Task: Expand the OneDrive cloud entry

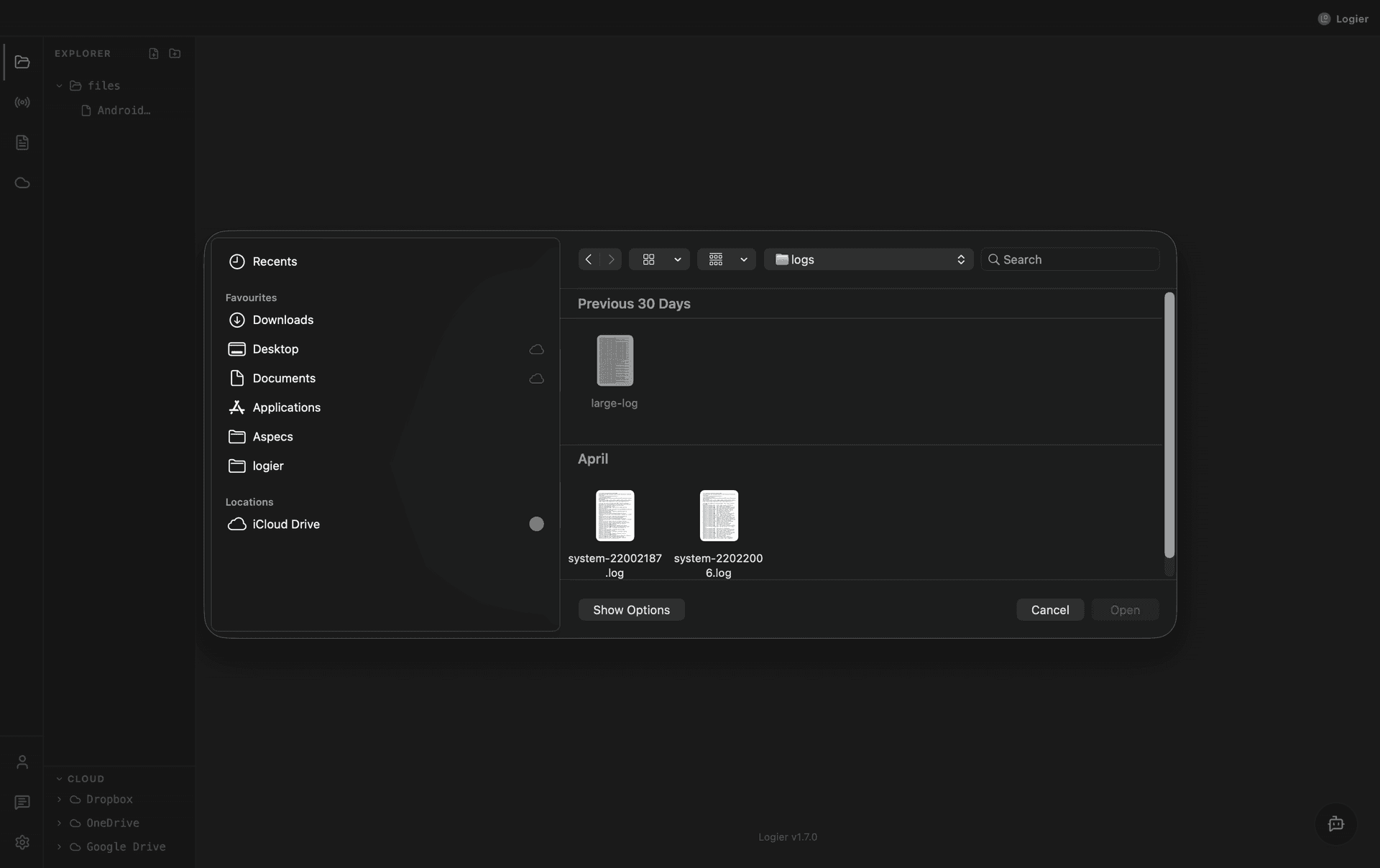Action: tap(59, 823)
